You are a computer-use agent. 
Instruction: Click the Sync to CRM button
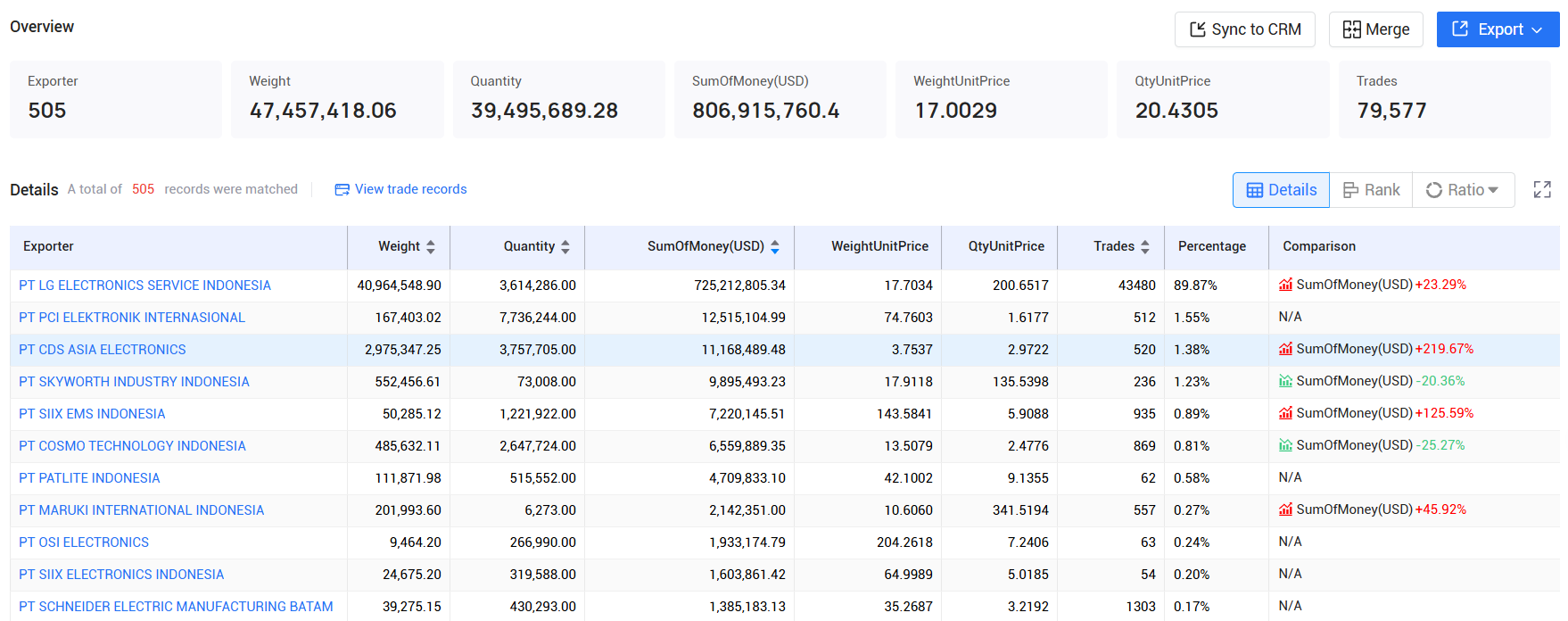1245,29
